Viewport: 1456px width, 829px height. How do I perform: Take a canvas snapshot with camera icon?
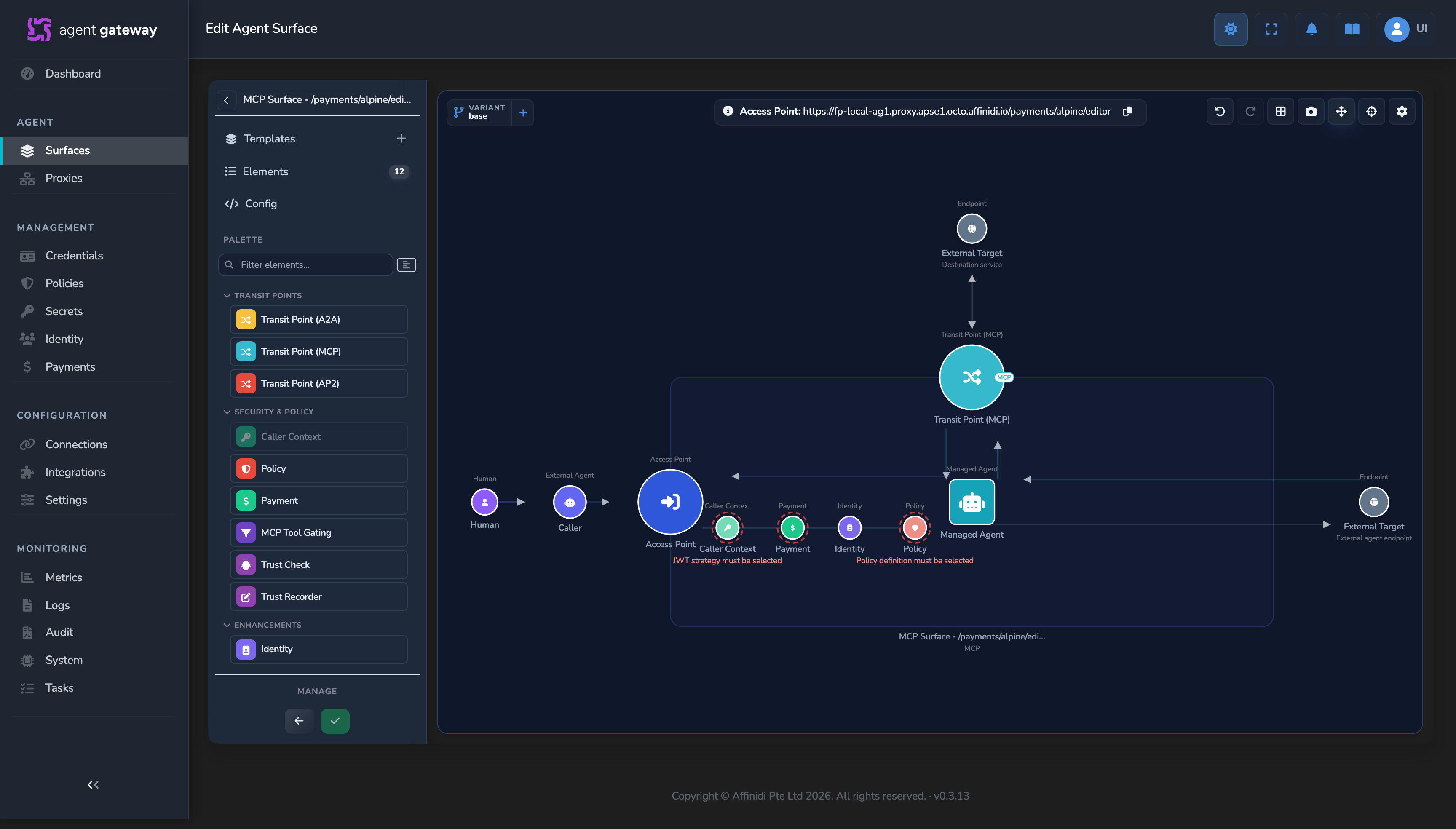pos(1311,111)
